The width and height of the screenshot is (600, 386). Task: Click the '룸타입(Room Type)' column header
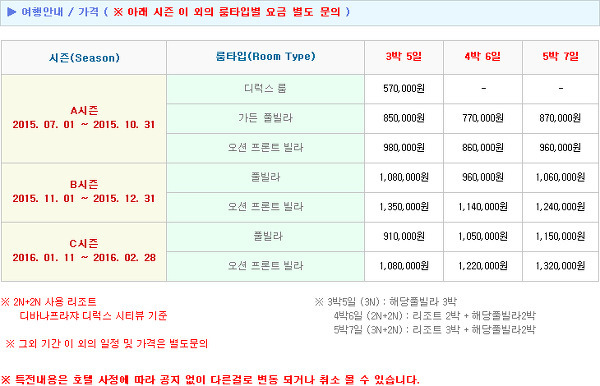pyautogui.click(x=266, y=57)
